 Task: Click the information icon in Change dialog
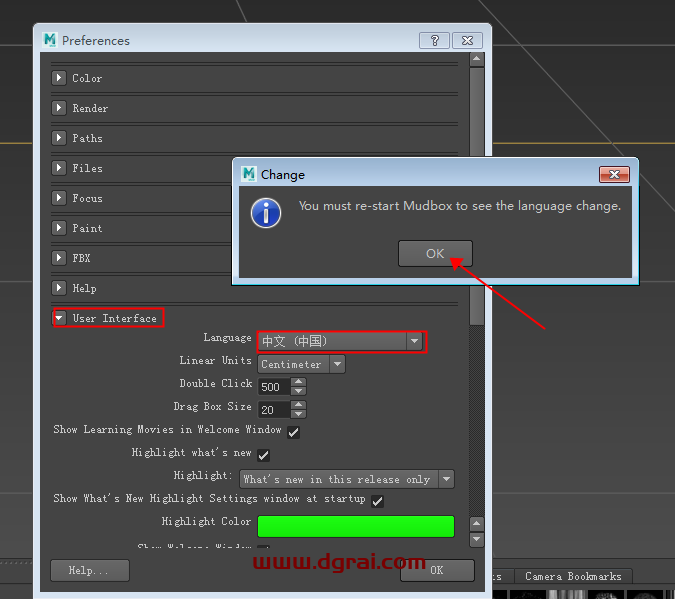[x=266, y=213]
